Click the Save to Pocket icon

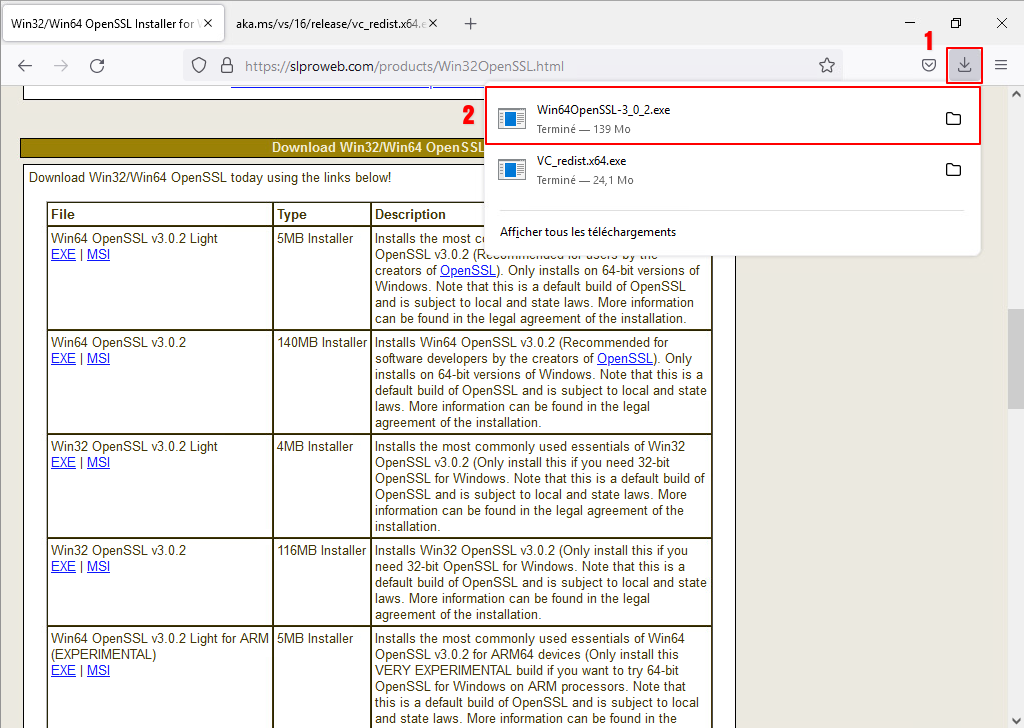click(x=929, y=65)
